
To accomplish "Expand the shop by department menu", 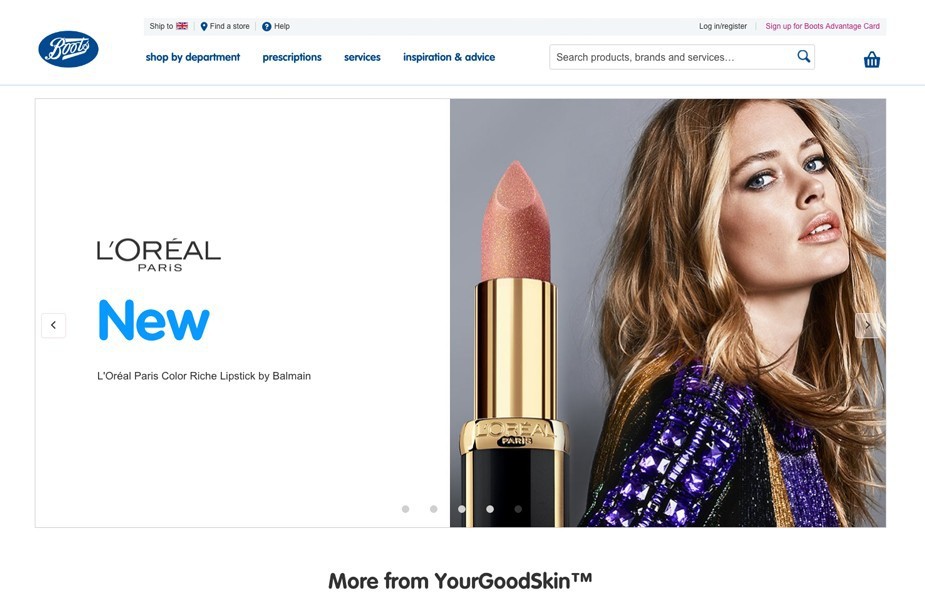I will point(193,57).
